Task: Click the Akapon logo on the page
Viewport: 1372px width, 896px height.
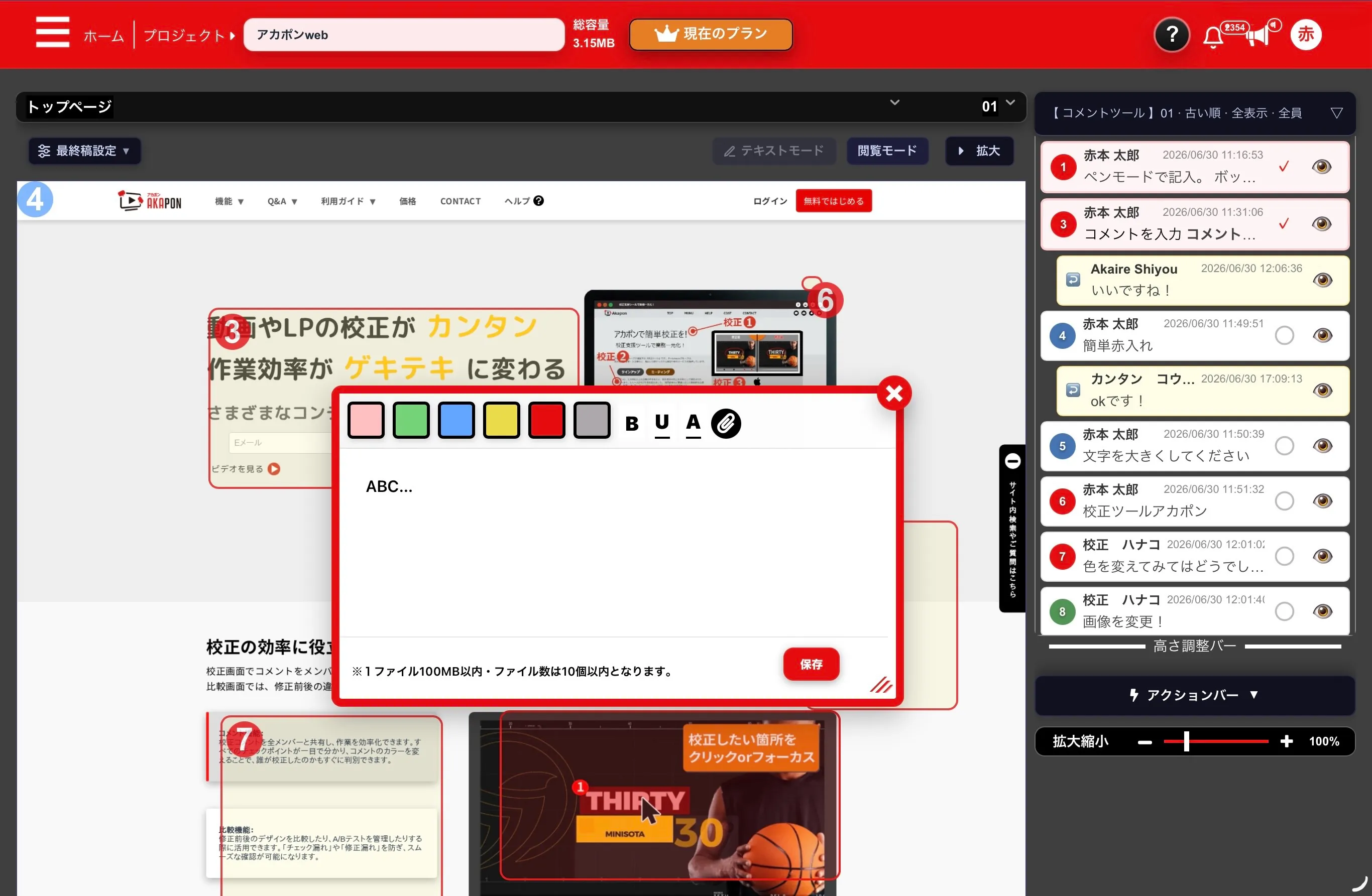Action: tap(149, 200)
